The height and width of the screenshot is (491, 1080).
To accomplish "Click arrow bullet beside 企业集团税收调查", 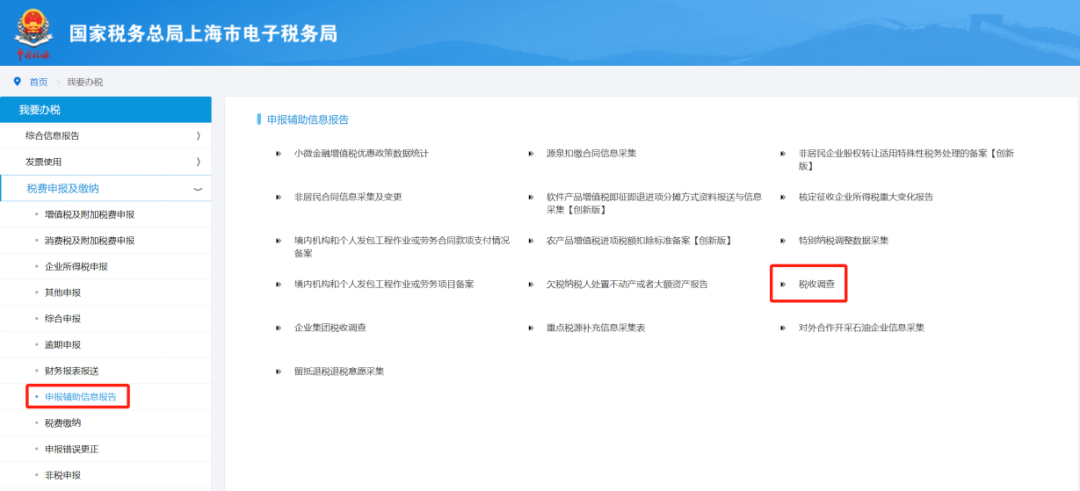I will (x=278, y=328).
